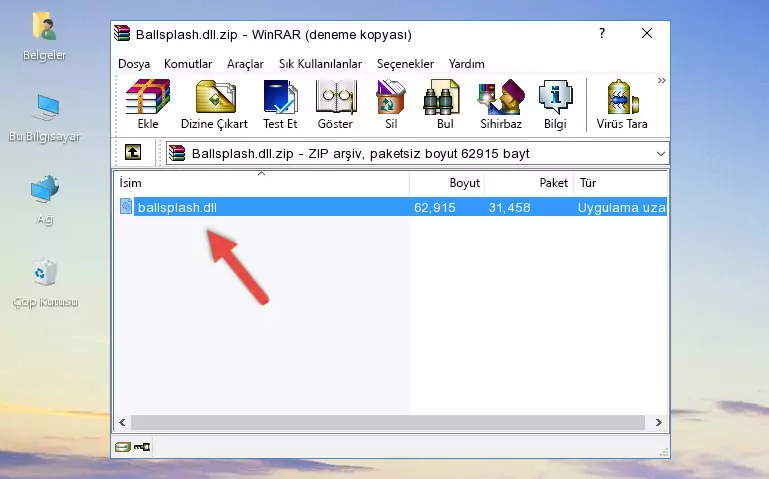The width and height of the screenshot is (769, 479).
Task: Select the Ağ network desktop icon
Action: pos(45,200)
